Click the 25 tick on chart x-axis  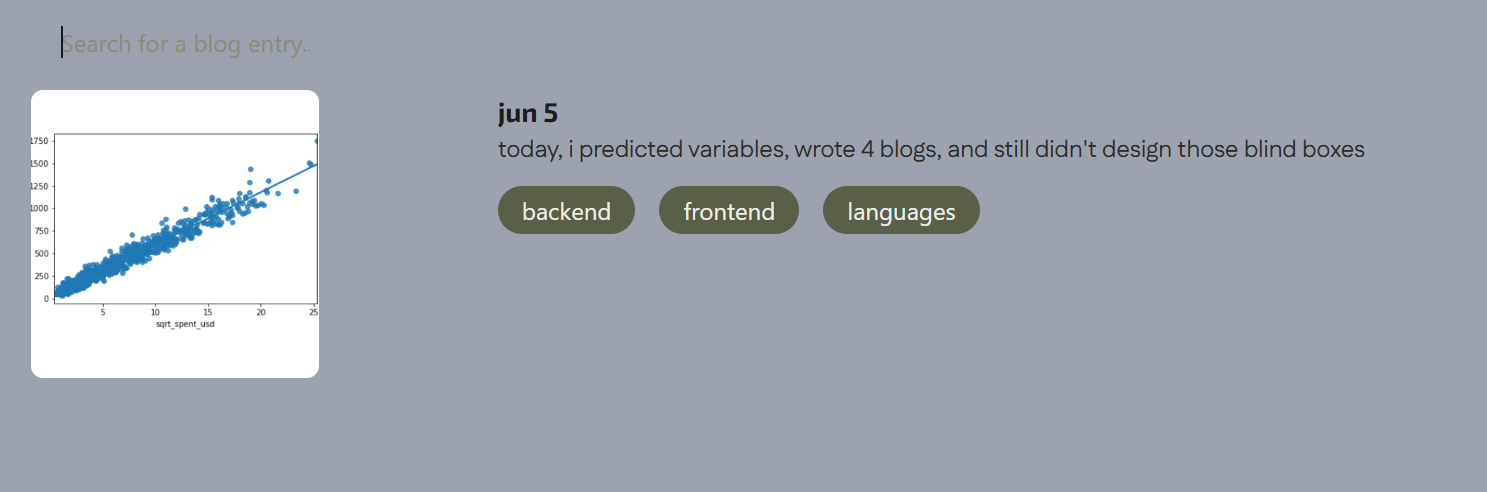click(x=313, y=312)
